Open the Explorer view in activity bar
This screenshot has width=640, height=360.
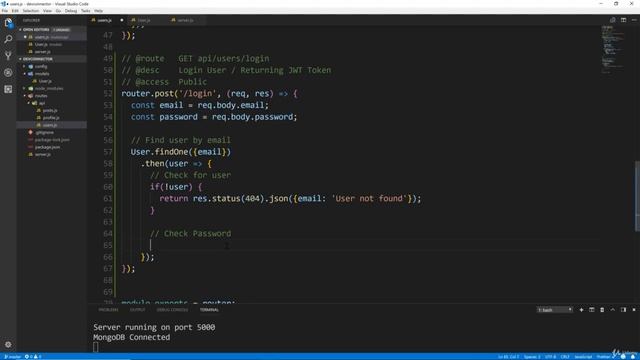tap(8, 23)
